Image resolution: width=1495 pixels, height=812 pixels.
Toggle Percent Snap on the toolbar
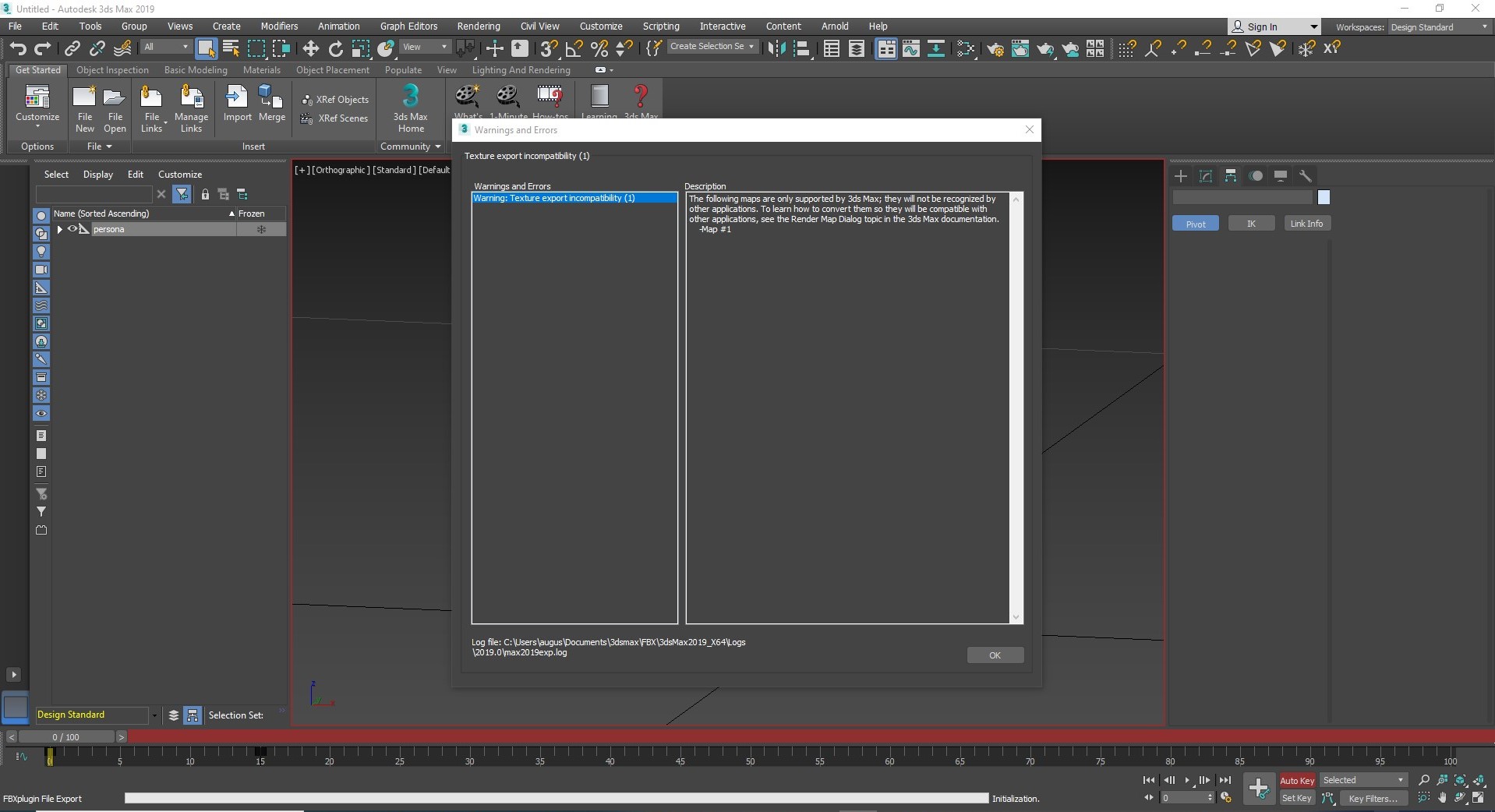[599, 48]
